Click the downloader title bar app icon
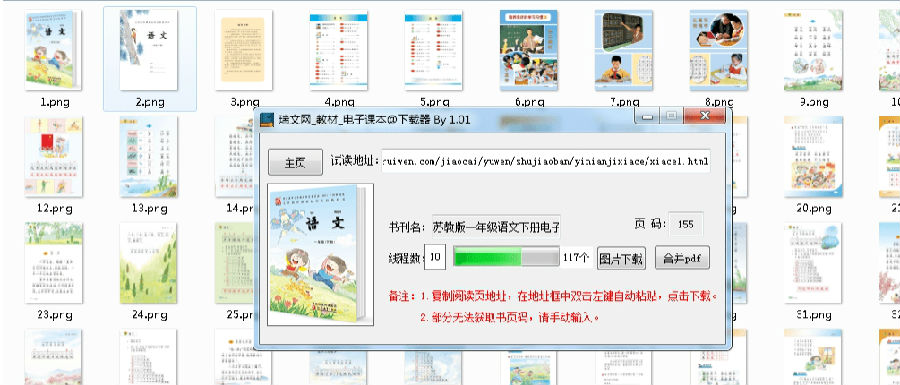 point(266,120)
